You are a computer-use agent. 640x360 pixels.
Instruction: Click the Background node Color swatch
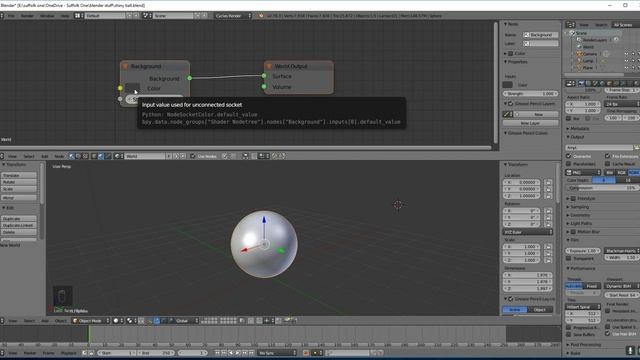pyautogui.click(x=132, y=88)
